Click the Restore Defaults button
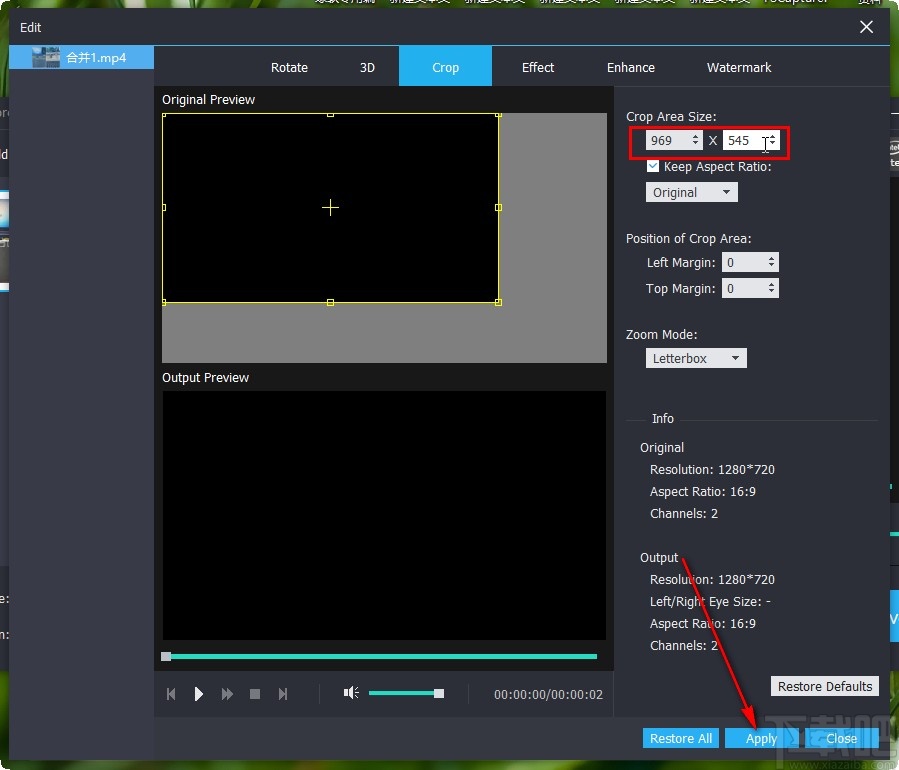This screenshot has height=770, width=899. pos(825,686)
